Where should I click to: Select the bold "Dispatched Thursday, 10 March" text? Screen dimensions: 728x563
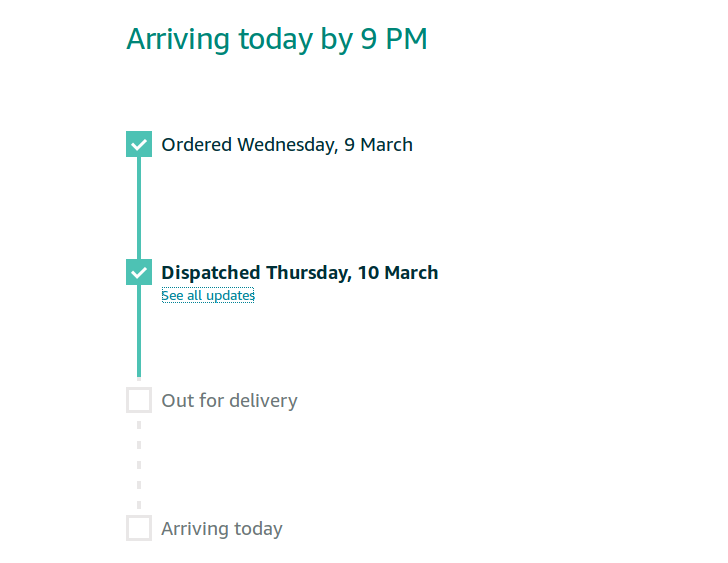(x=300, y=273)
